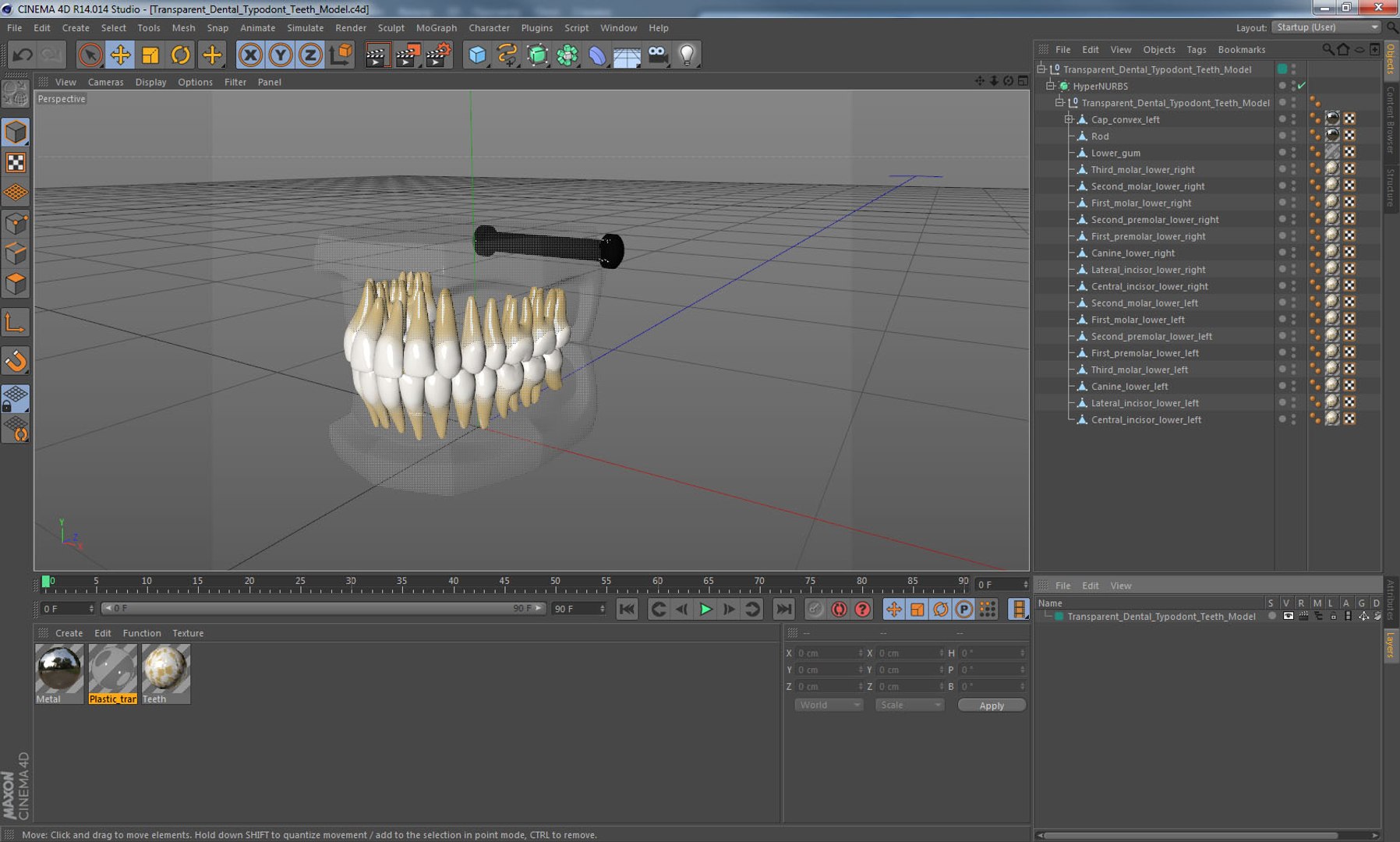Add a Cube primitive object
Image resolution: width=1400 pixels, height=842 pixels.
477,55
